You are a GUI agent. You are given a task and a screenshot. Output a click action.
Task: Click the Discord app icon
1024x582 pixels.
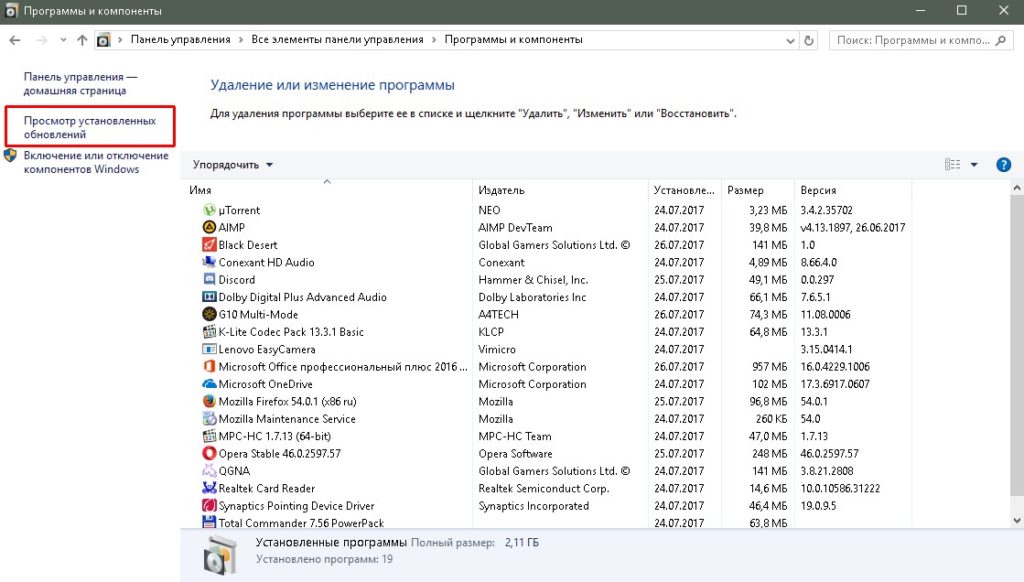tap(210, 280)
